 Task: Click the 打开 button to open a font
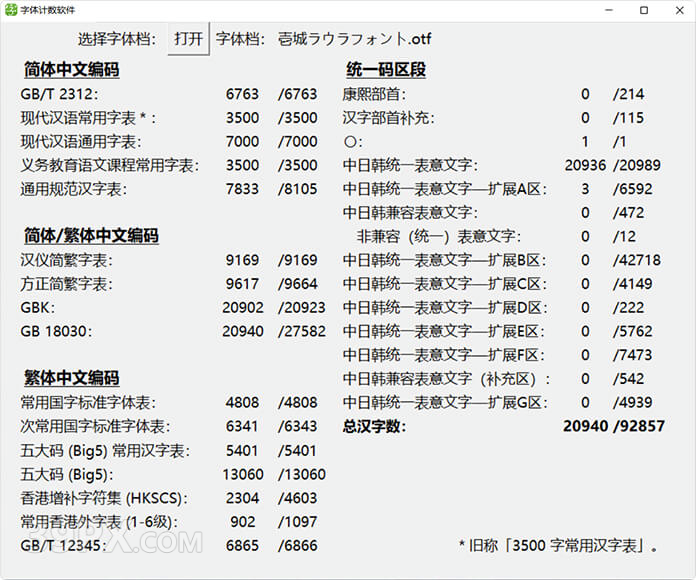(188, 39)
